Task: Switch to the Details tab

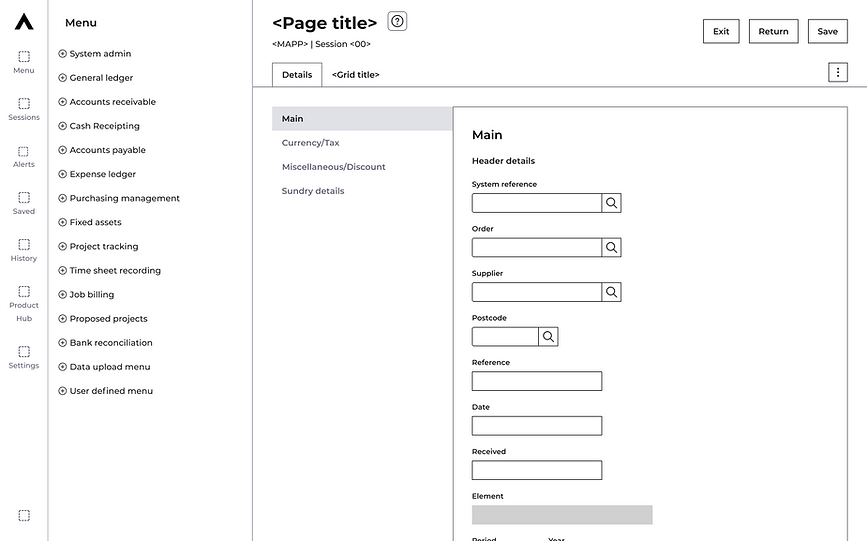Action: pyautogui.click(x=297, y=75)
